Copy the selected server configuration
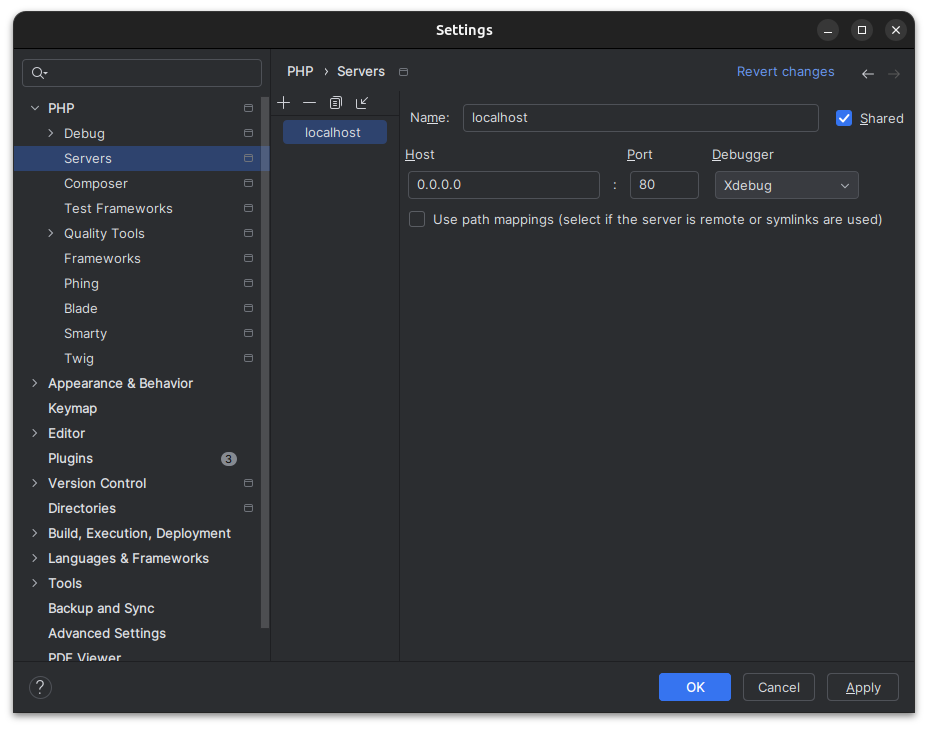This screenshot has height=729, width=928. click(336, 103)
